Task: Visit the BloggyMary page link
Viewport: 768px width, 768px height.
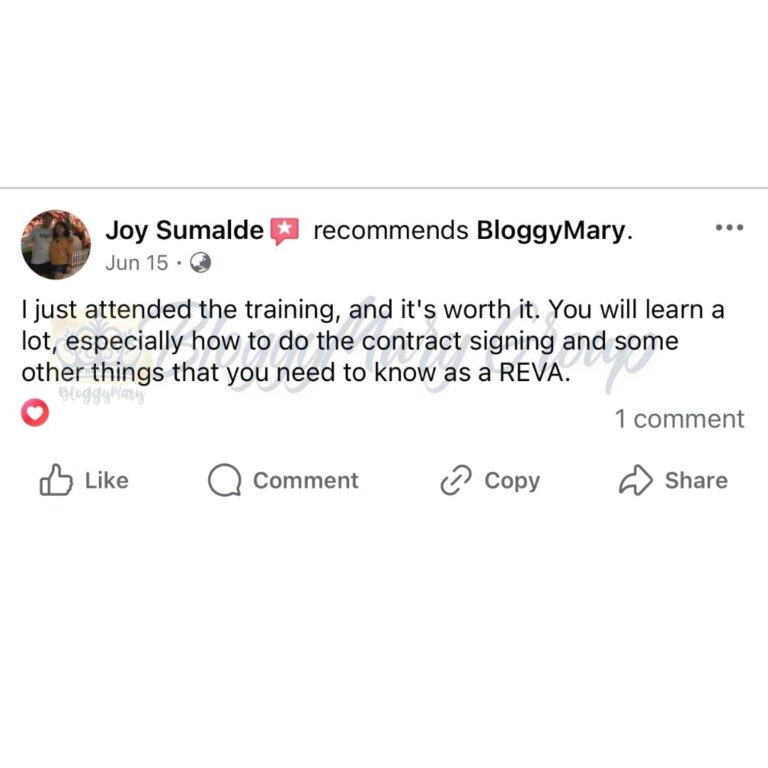Action: 552,230
